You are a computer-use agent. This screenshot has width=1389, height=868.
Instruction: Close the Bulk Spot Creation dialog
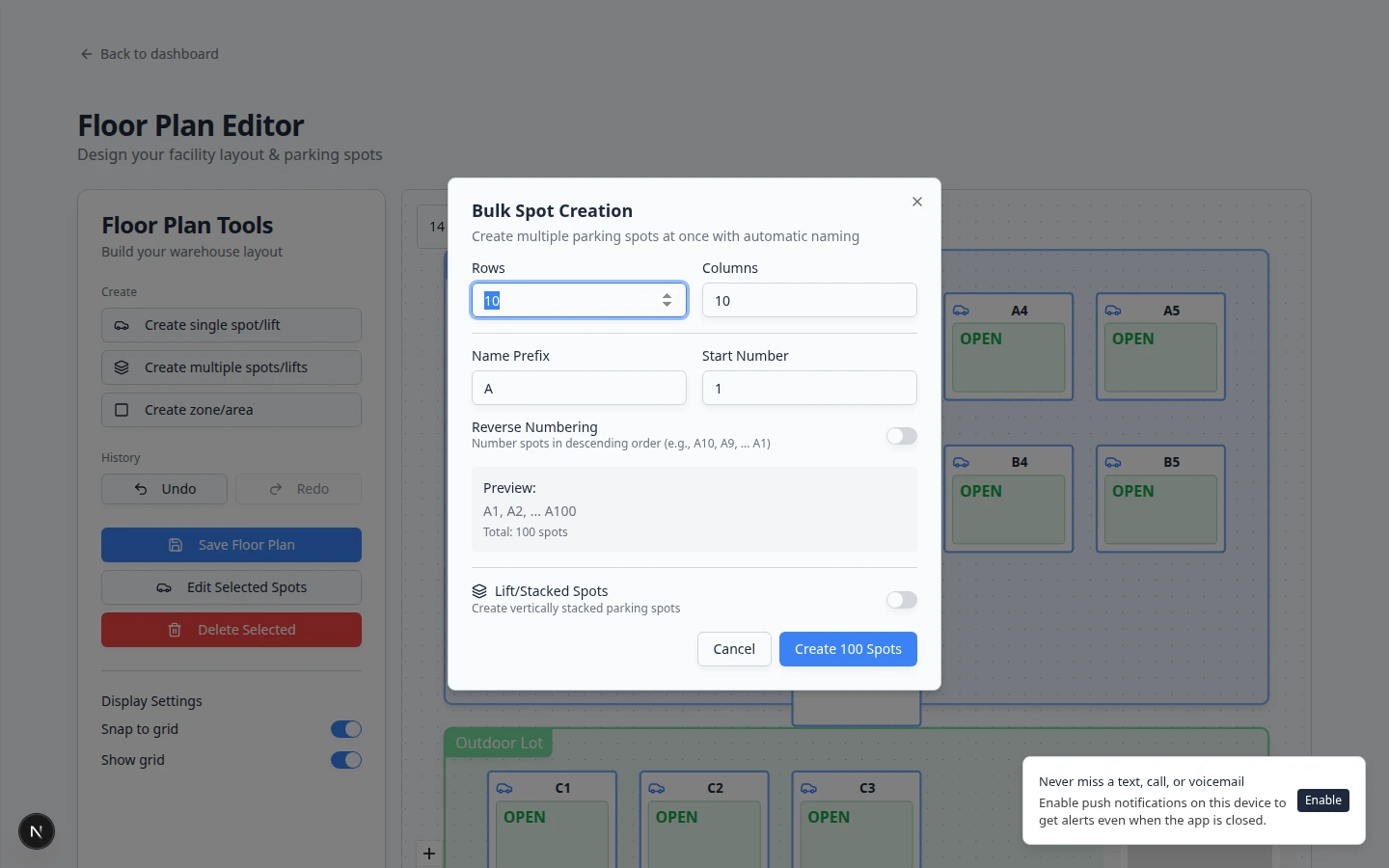pyautogui.click(x=917, y=202)
